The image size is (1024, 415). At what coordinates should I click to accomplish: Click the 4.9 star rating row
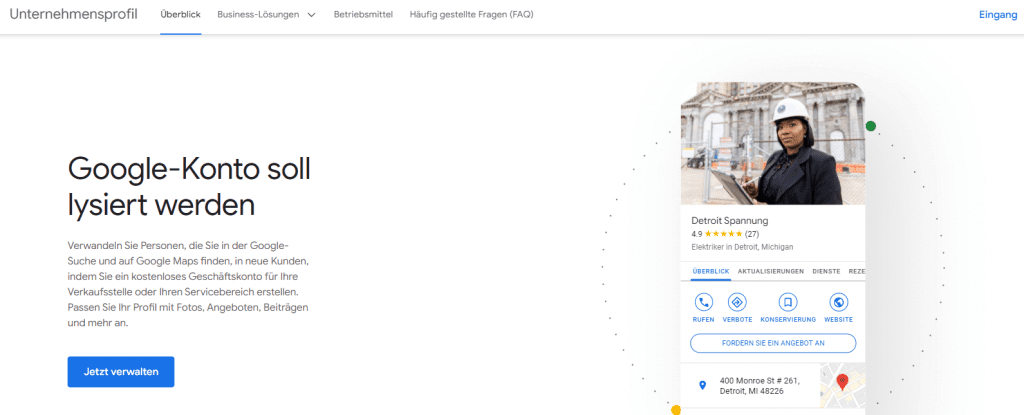click(x=725, y=234)
